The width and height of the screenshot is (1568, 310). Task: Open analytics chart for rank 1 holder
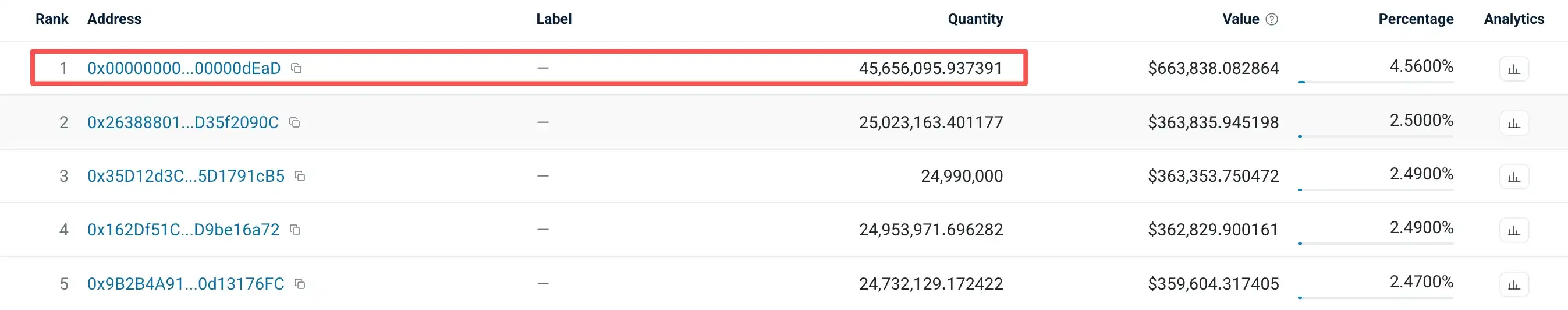[x=1514, y=69]
